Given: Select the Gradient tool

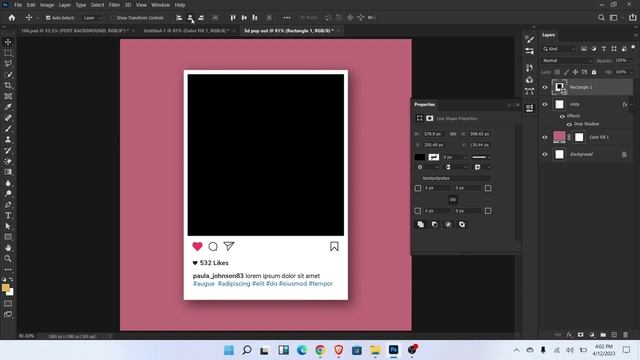Looking at the screenshot, I should click(8, 172).
